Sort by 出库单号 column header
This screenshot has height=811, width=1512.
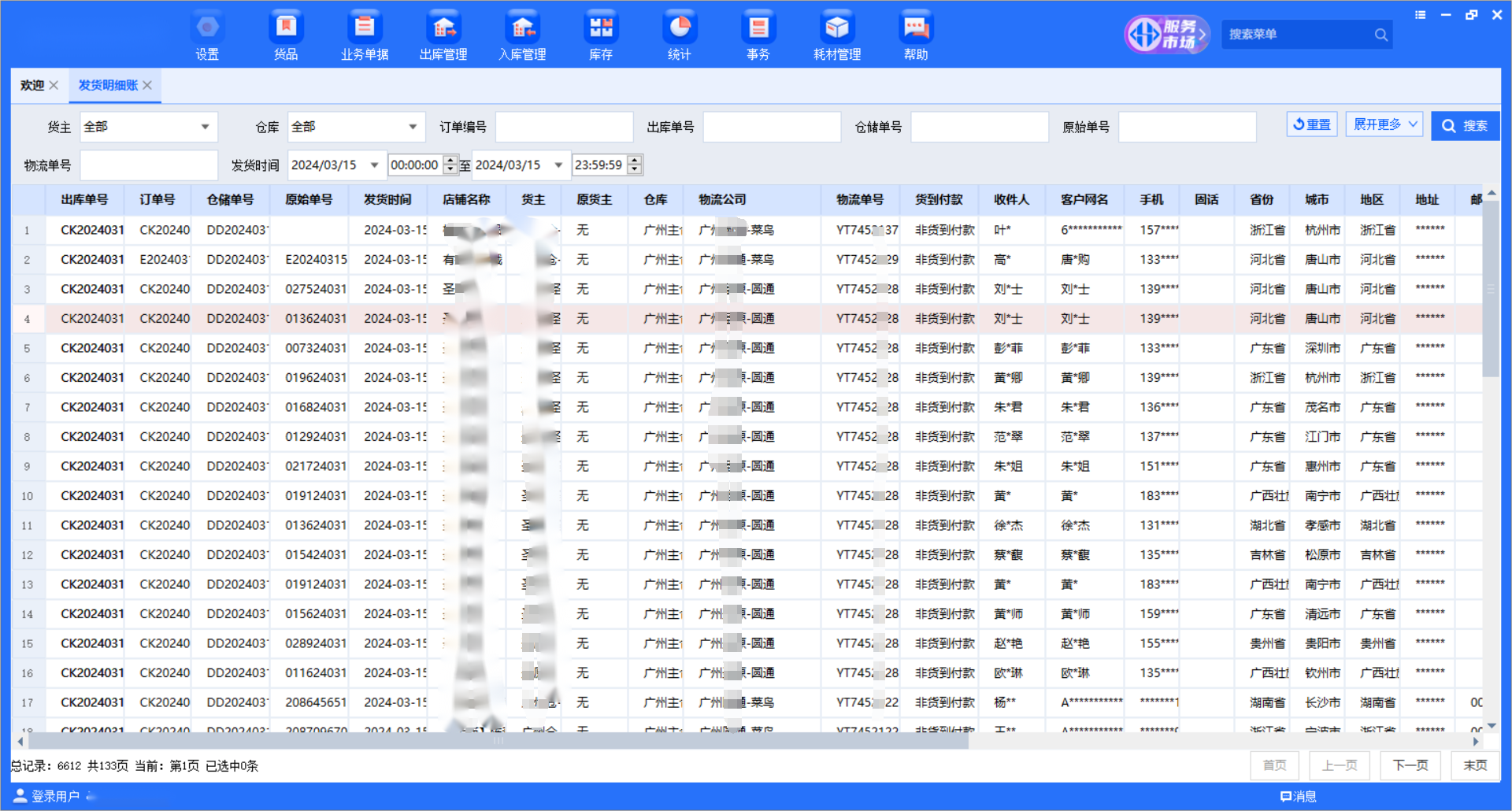(84, 200)
